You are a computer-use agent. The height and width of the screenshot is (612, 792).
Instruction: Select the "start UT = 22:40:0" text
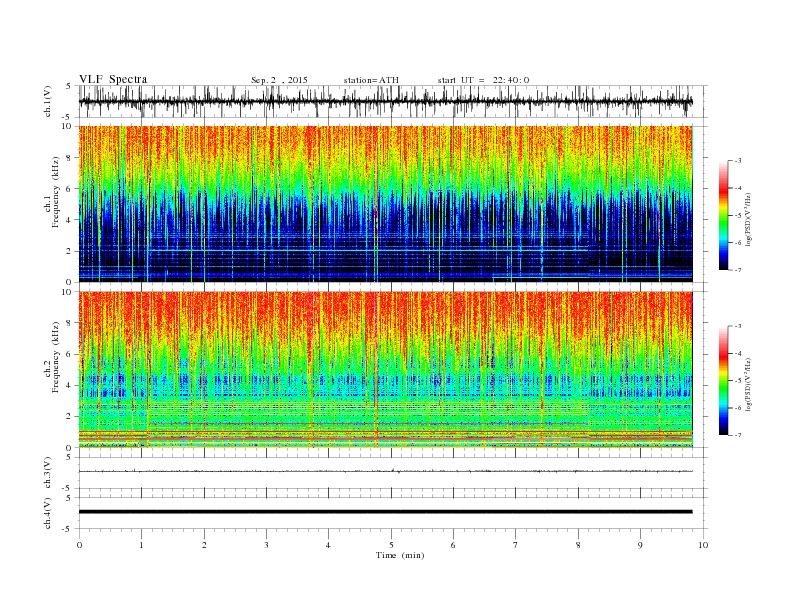[x=483, y=80]
